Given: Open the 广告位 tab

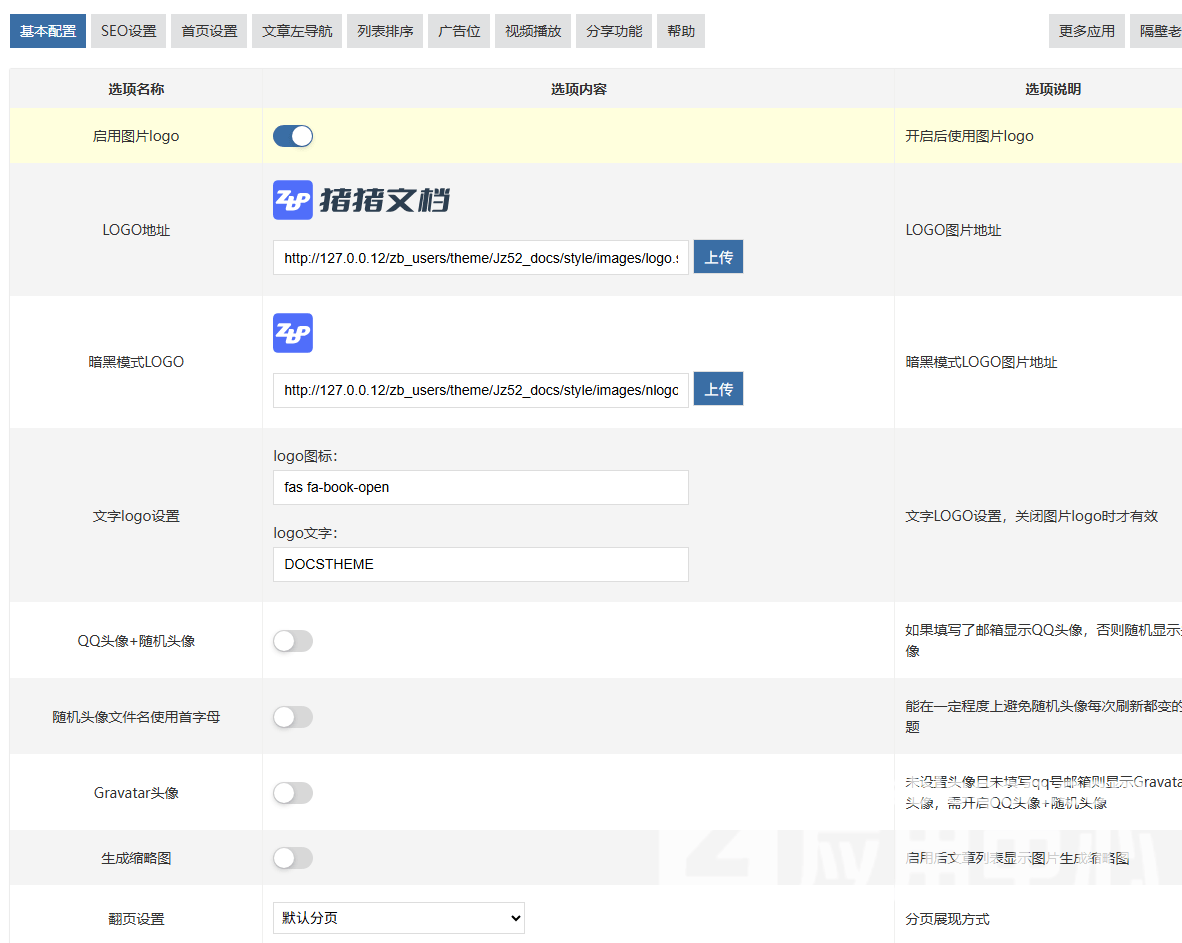Looking at the screenshot, I should [x=459, y=31].
